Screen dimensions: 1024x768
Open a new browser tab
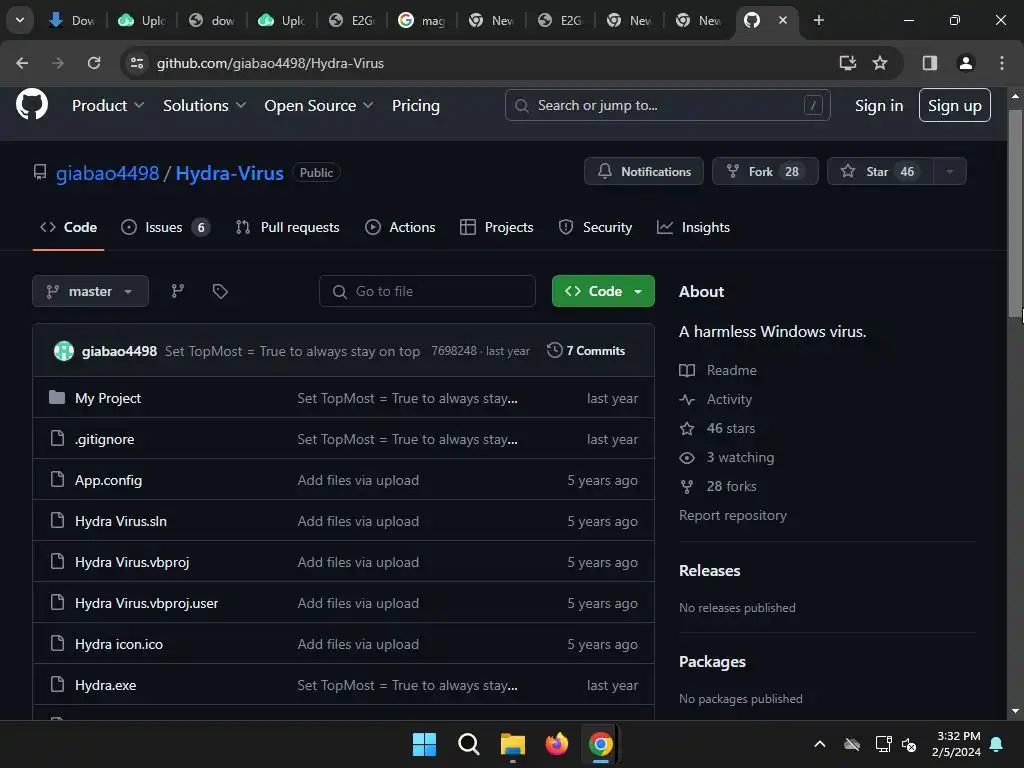pos(818,20)
